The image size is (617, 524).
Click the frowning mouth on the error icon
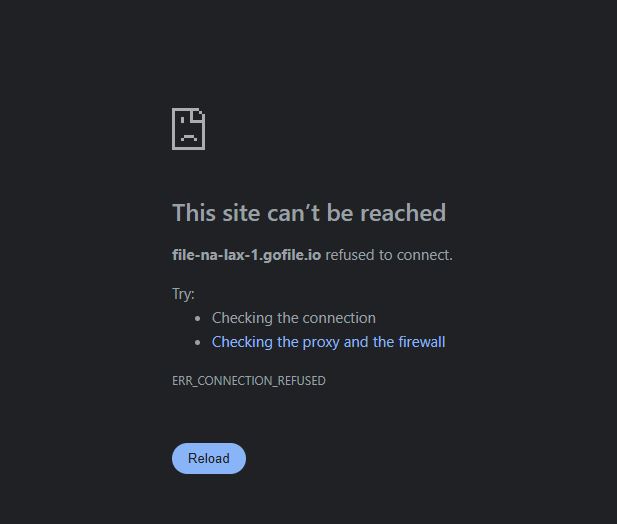[x=189, y=138]
